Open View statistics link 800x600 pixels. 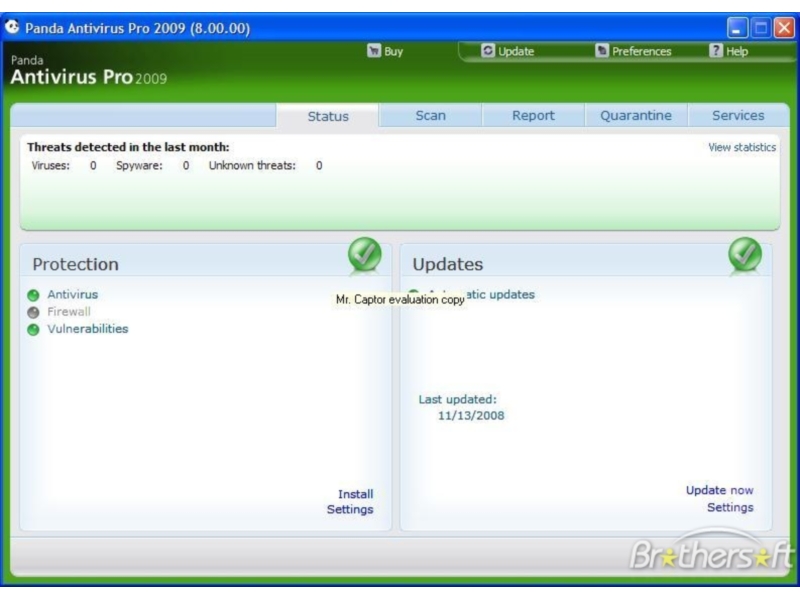(x=742, y=147)
